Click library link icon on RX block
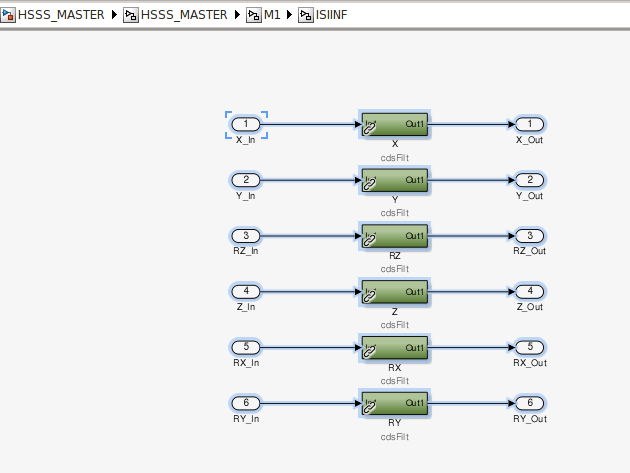The width and height of the screenshot is (630, 473). coord(369,352)
